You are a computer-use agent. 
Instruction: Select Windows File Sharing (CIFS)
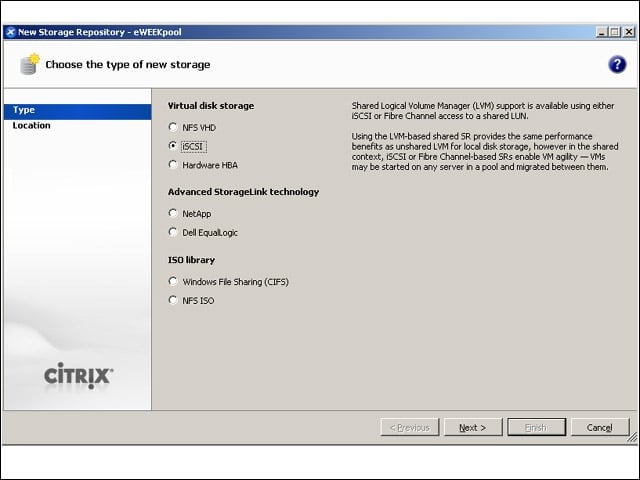173,282
